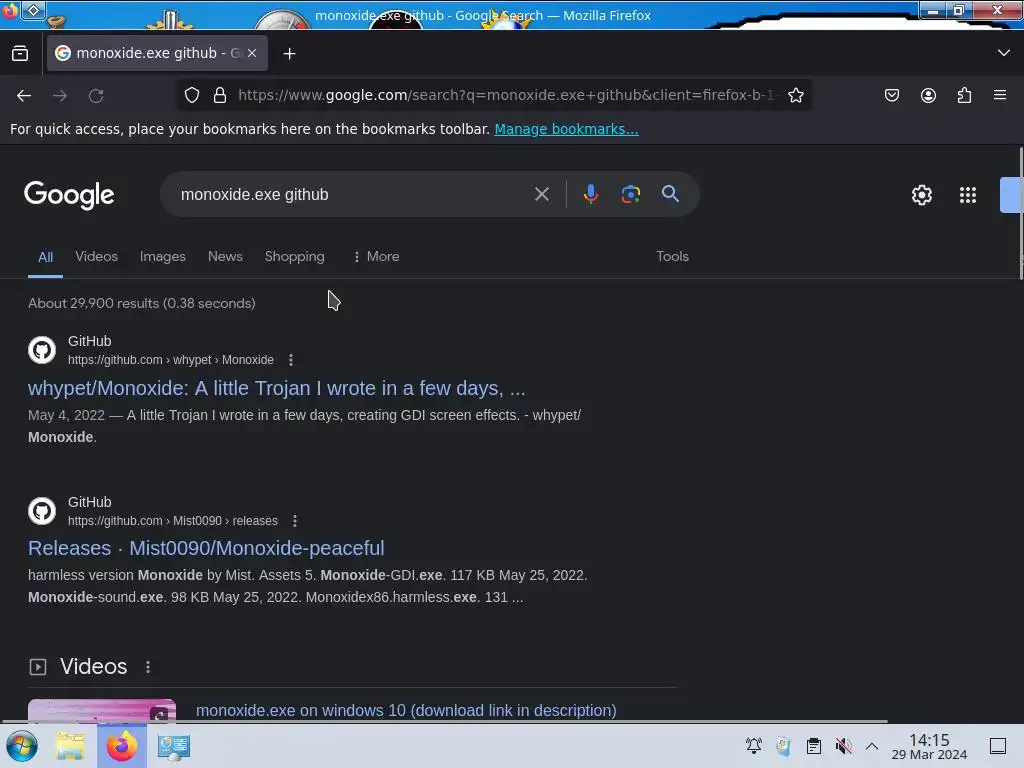Open the Videos section options dots
Viewport: 1024px width, 768px height.
[x=148, y=667]
